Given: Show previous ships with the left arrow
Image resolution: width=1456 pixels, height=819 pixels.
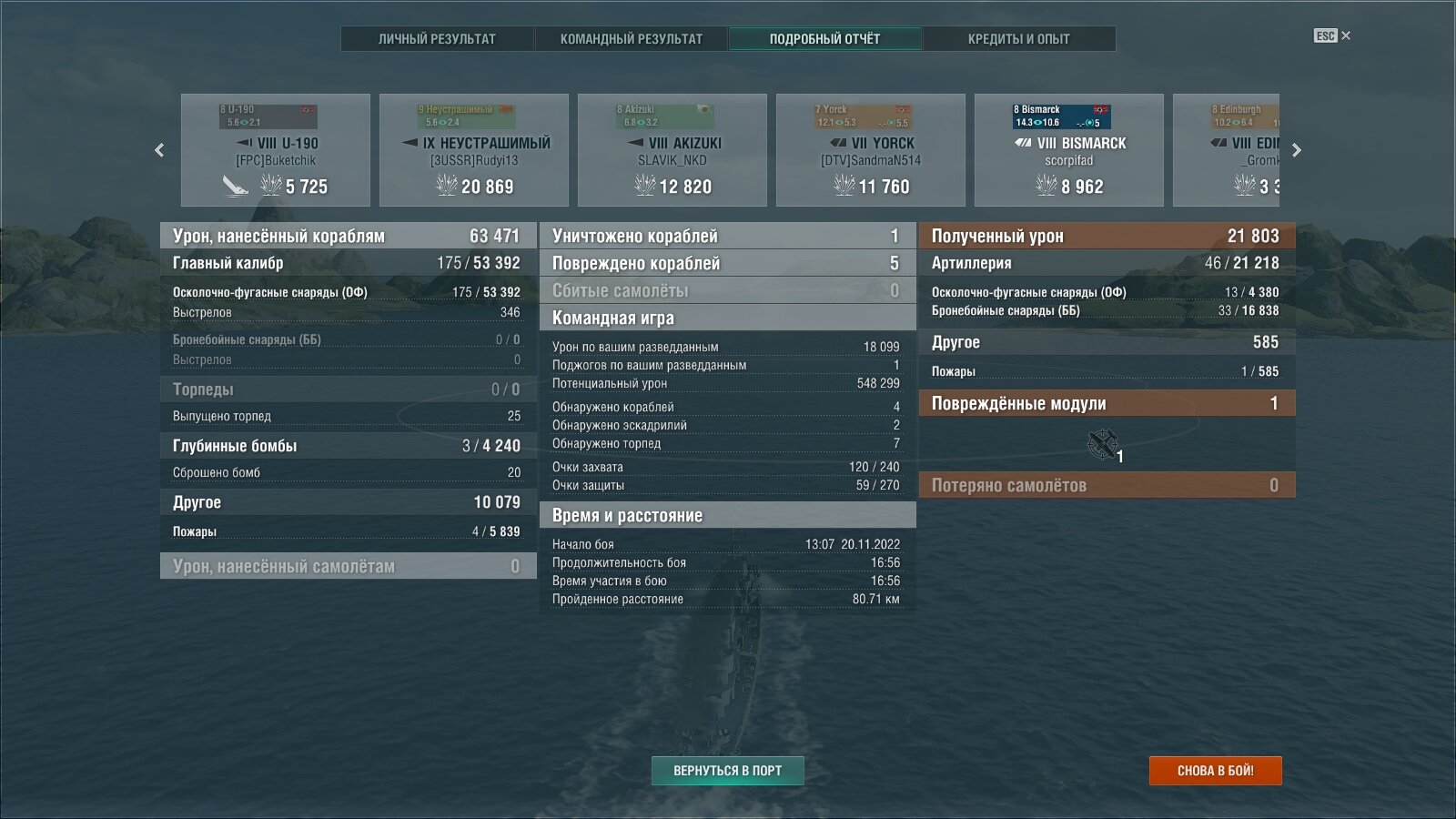Looking at the screenshot, I should [159, 150].
